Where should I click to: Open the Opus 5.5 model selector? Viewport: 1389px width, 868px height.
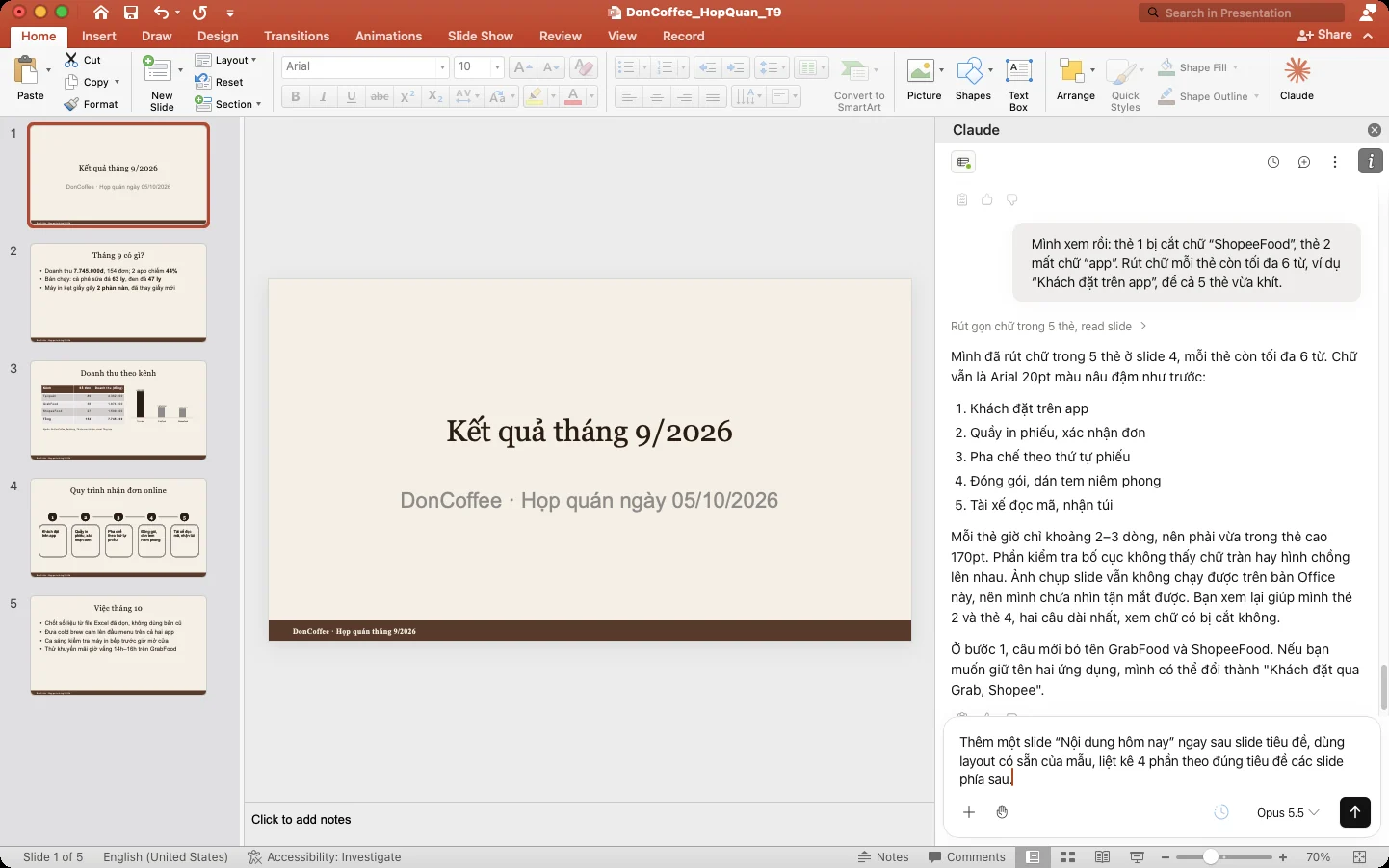1288,812
